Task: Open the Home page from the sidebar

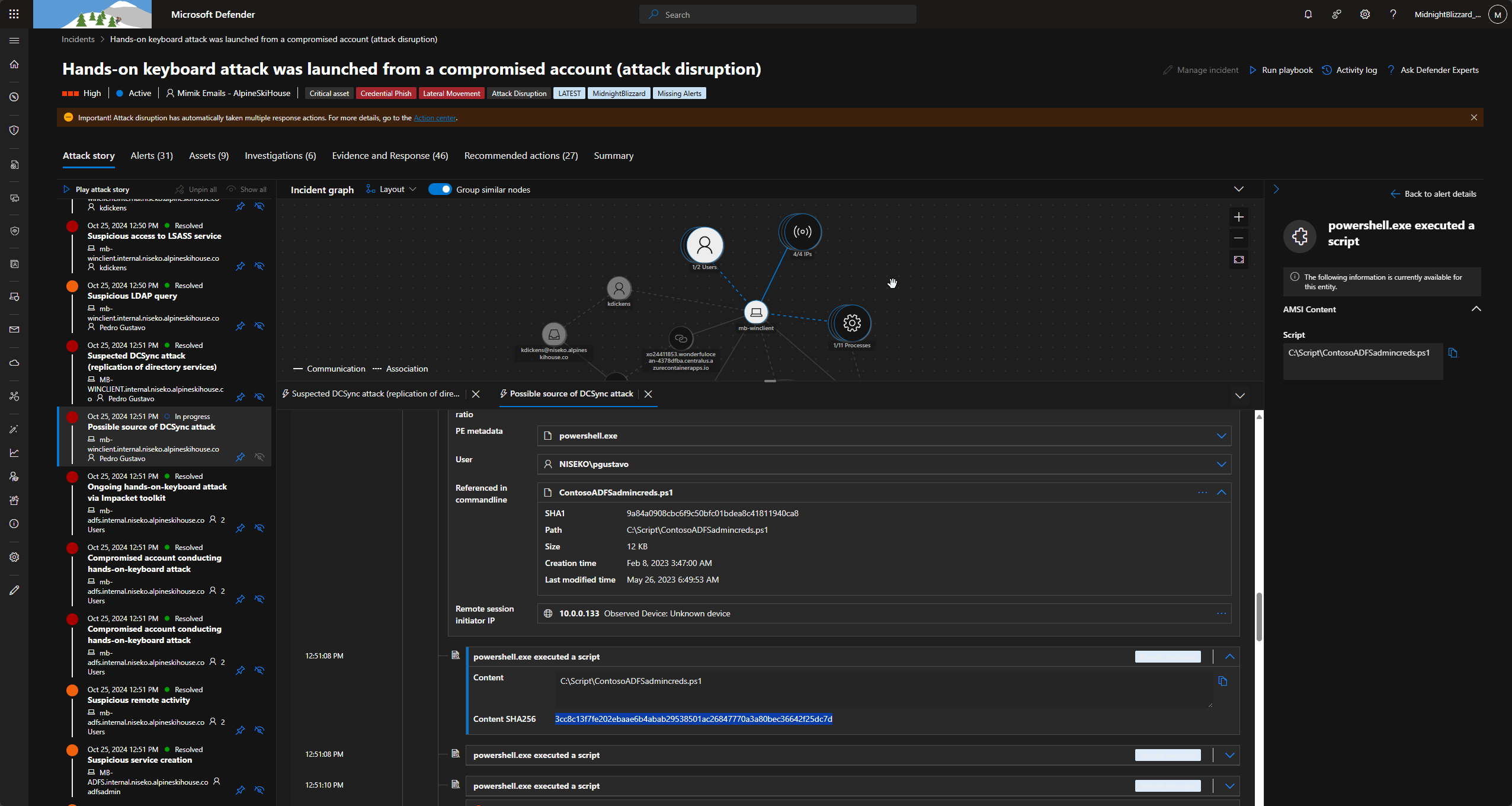Action: 14,64
